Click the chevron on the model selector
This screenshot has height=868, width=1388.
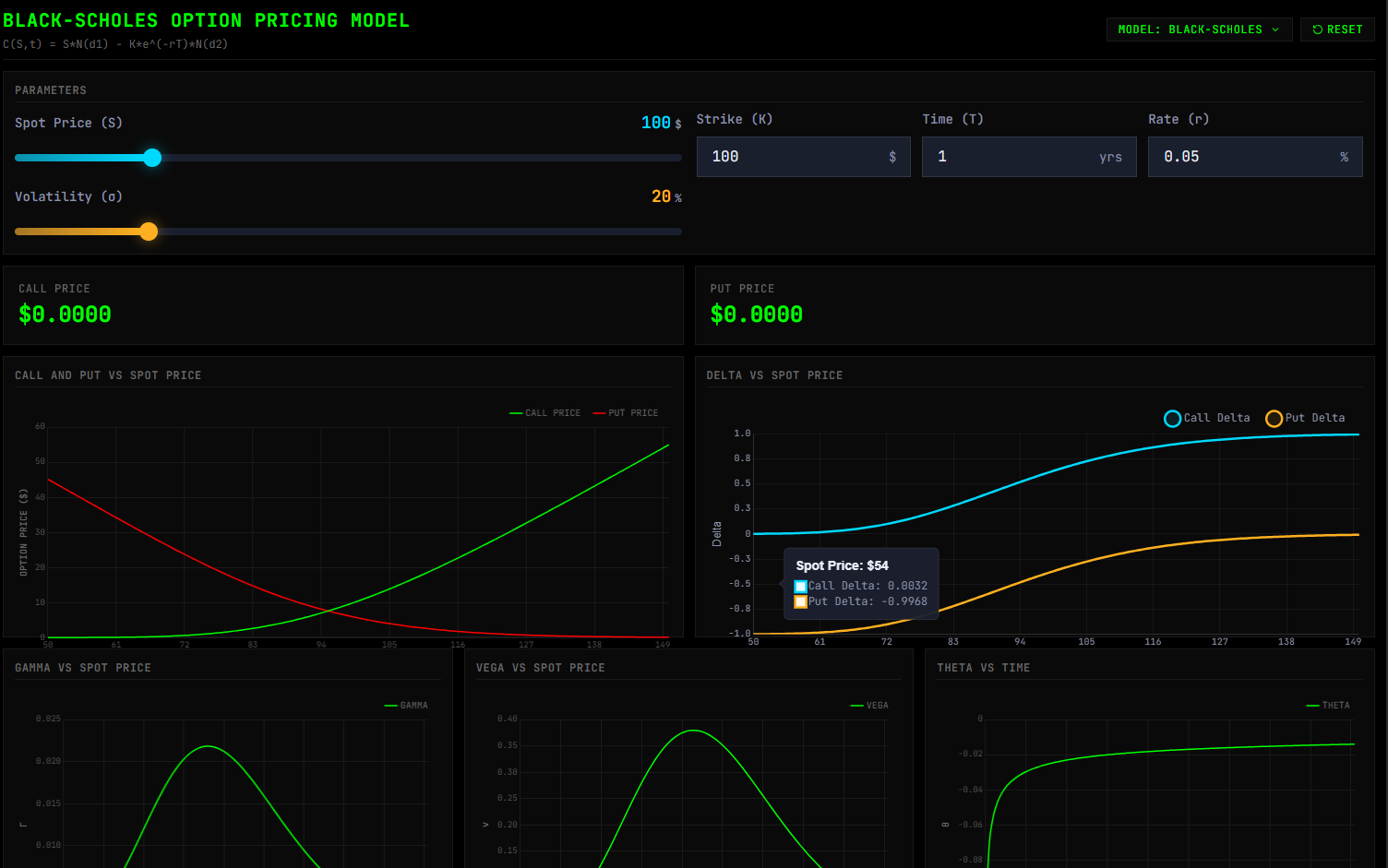[1275, 30]
